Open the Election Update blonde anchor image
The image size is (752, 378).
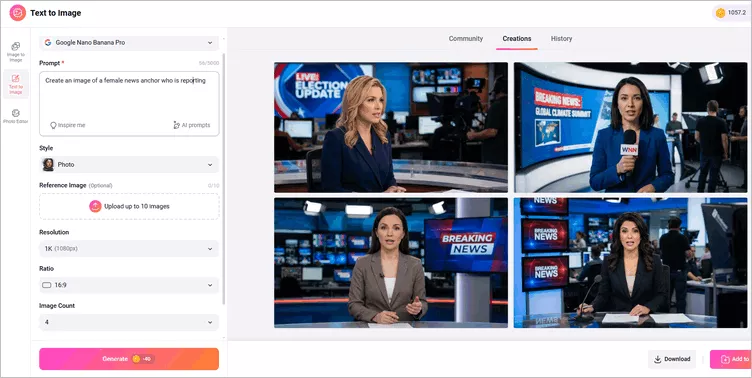(391, 127)
